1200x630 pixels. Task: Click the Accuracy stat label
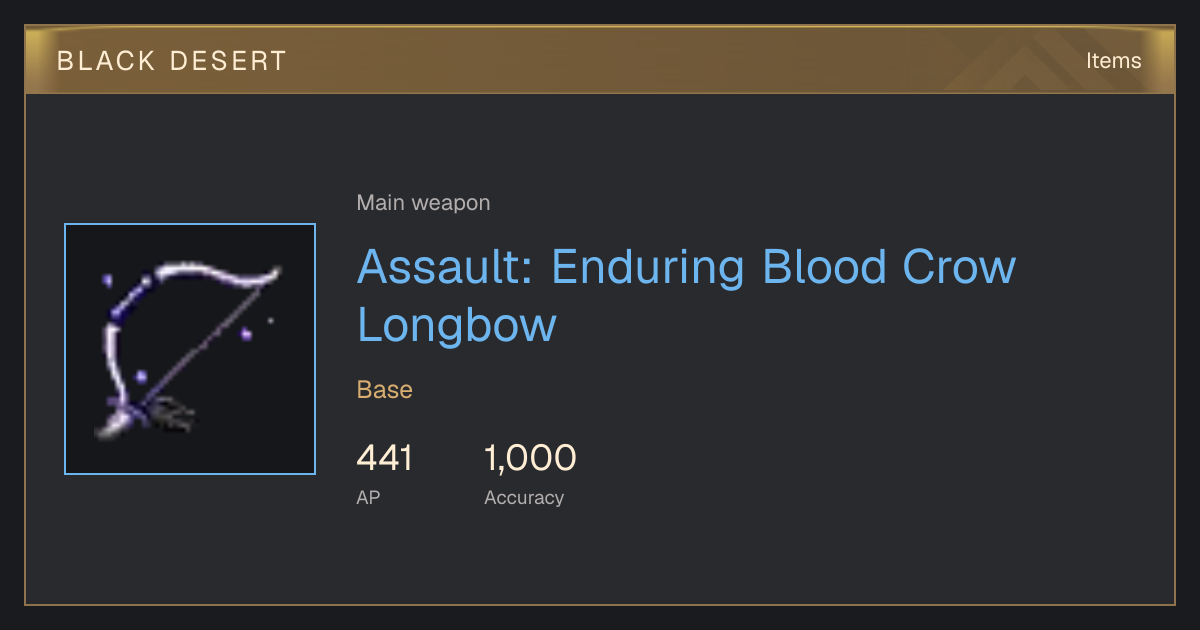[524, 497]
